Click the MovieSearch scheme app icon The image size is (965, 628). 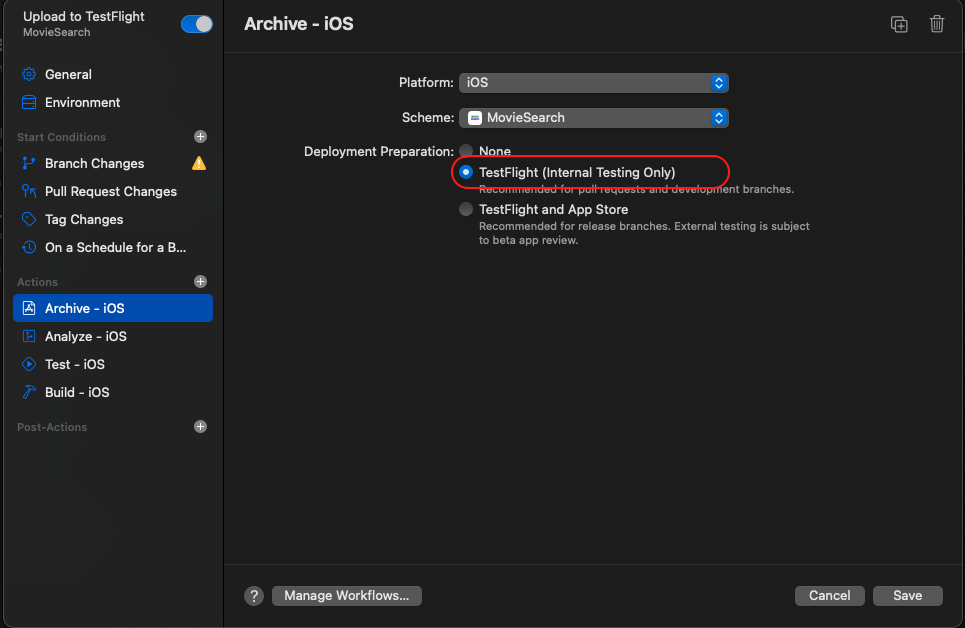point(474,118)
